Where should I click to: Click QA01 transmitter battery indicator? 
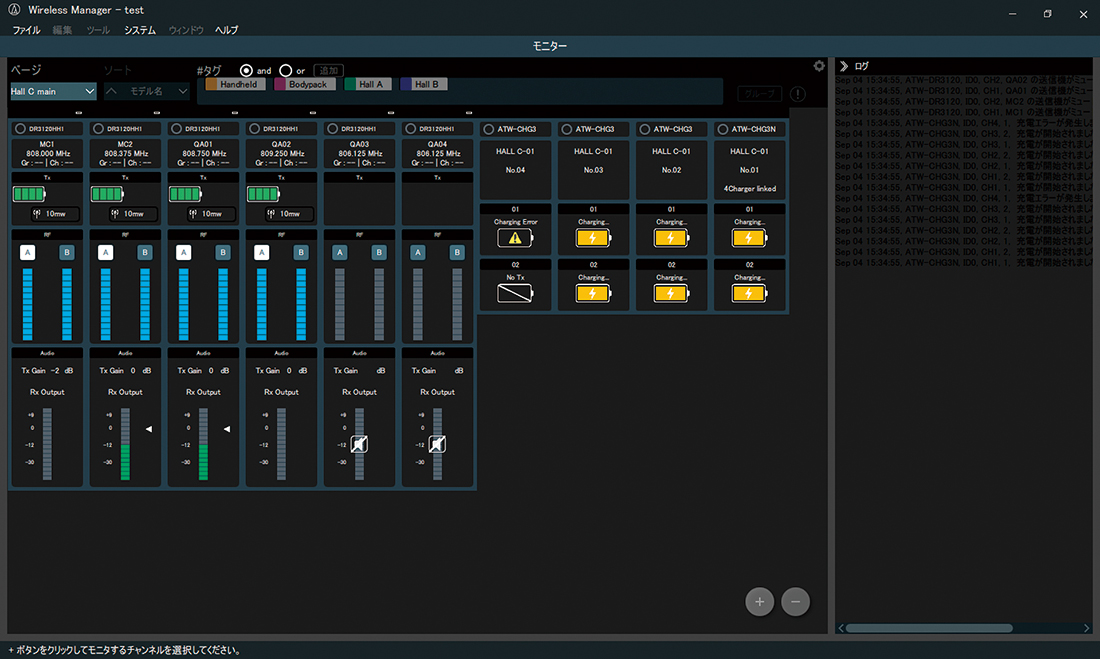tap(185, 194)
